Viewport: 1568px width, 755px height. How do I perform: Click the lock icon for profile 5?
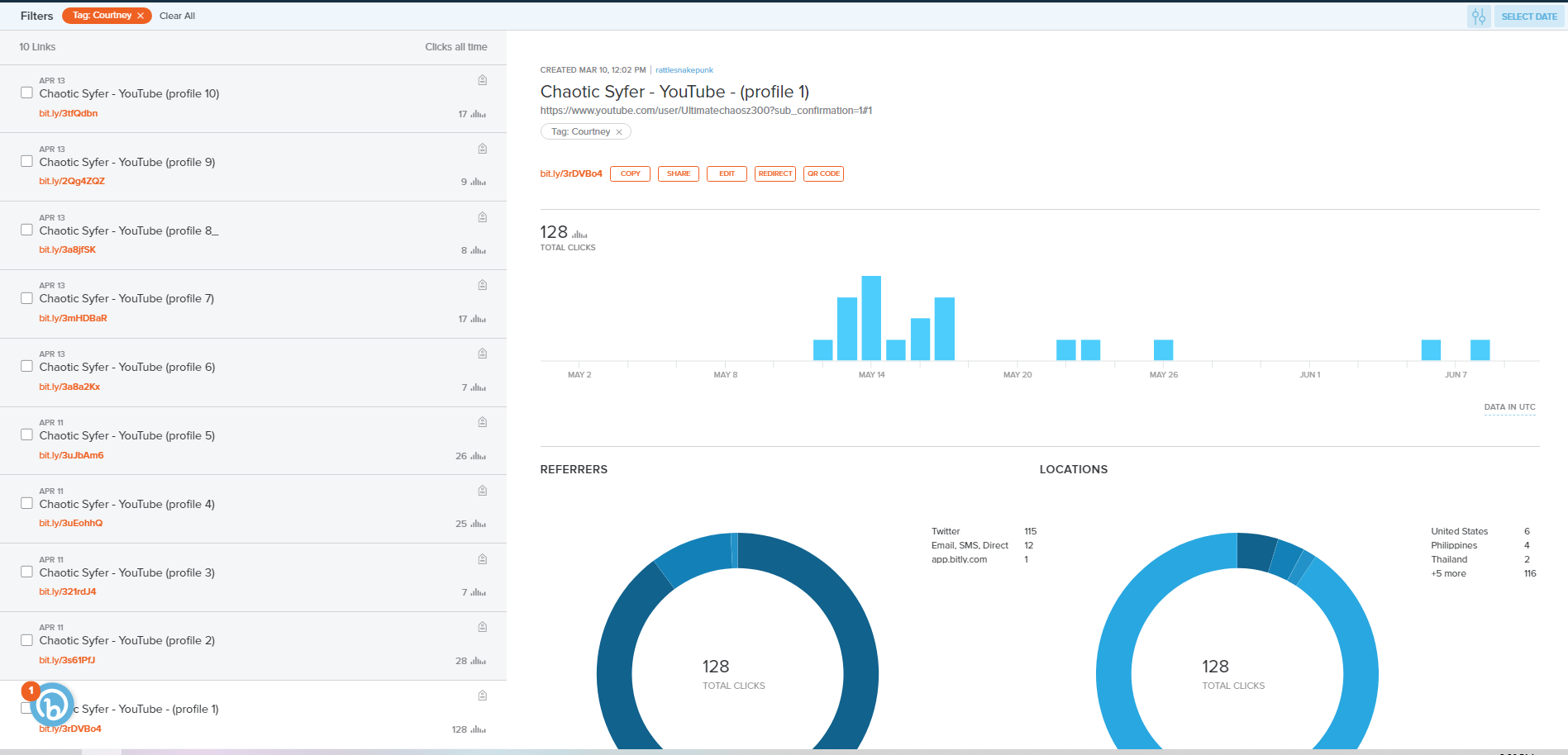pos(482,422)
